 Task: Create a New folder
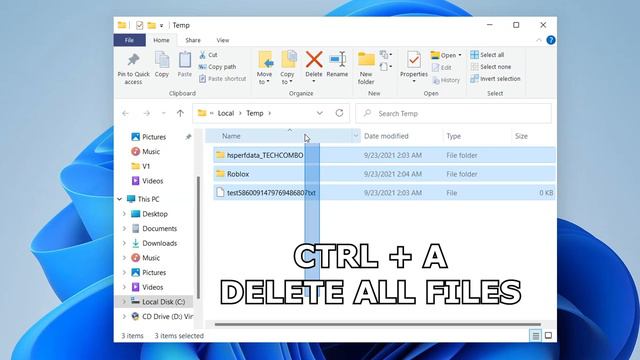coord(366,68)
